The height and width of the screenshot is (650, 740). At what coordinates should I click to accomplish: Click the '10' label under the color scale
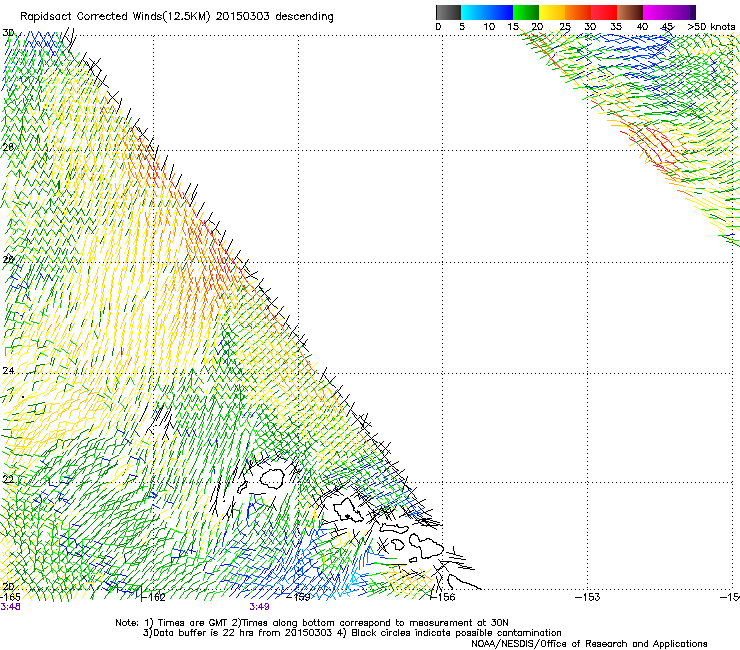pos(489,27)
